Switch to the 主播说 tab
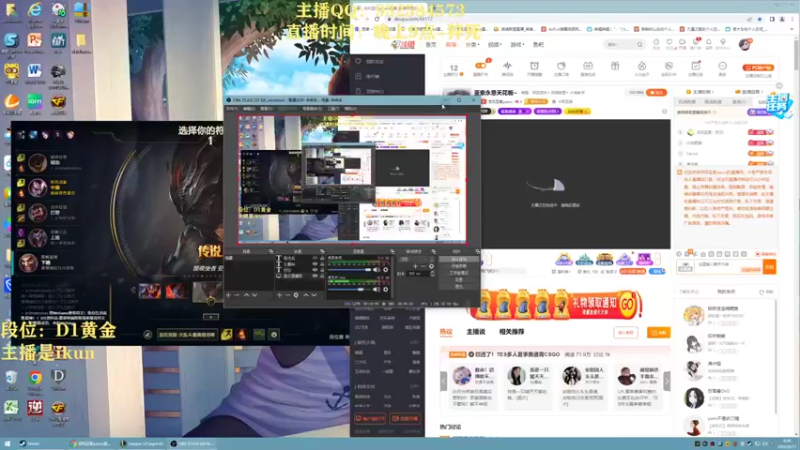The width and height of the screenshot is (800, 450). pyautogui.click(x=476, y=332)
